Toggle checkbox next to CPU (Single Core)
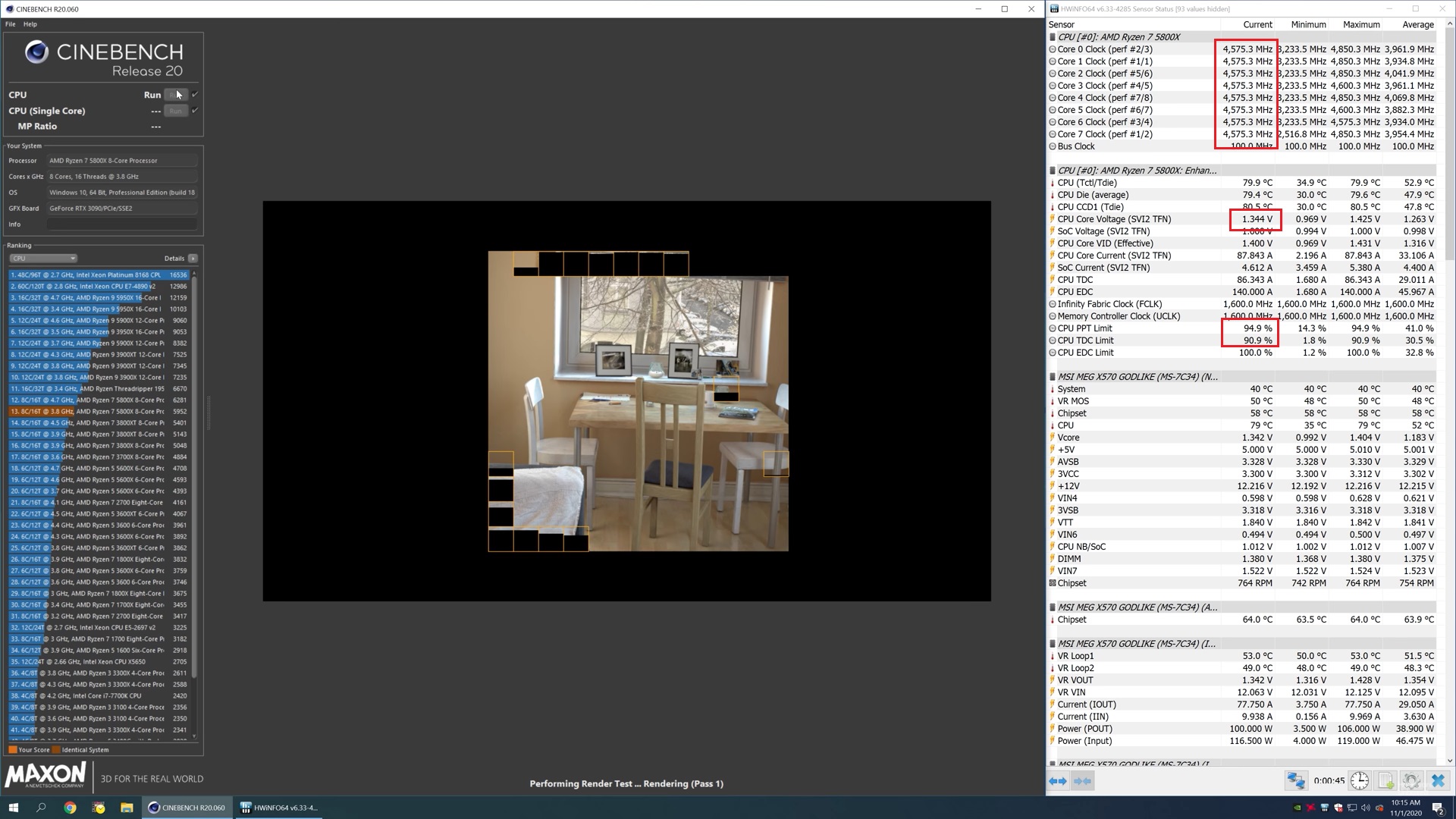The width and height of the screenshot is (1456, 819). coord(195,111)
